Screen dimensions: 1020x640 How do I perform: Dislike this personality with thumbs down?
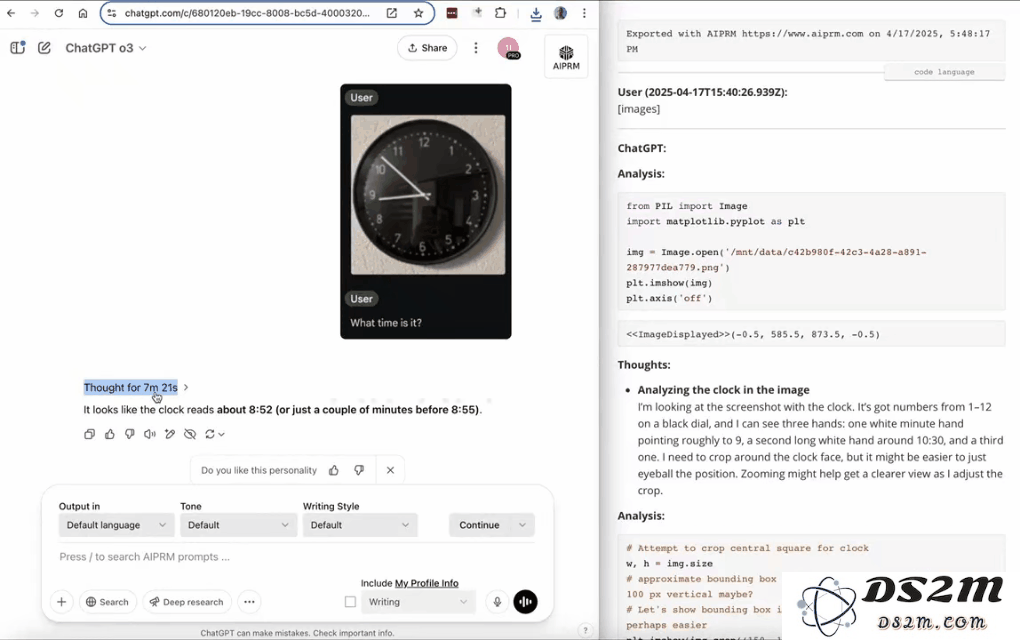(359, 470)
